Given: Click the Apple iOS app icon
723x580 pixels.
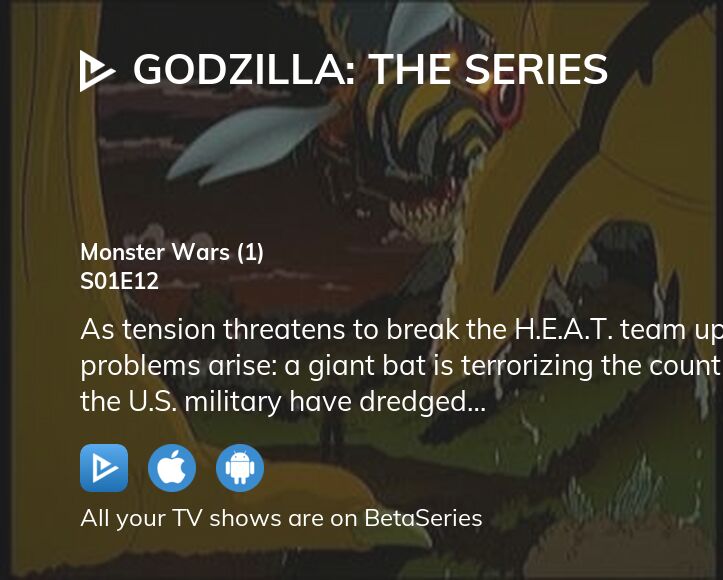Looking at the screenshot, I should pos(172,468).
